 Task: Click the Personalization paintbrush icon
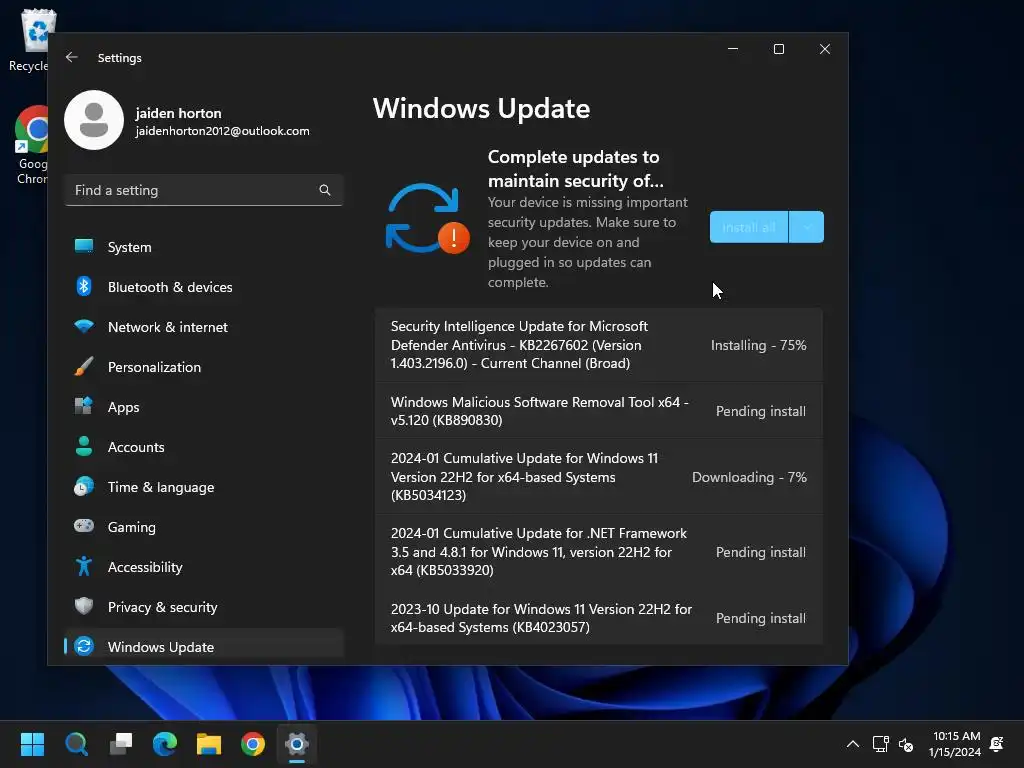pos(84,366)
